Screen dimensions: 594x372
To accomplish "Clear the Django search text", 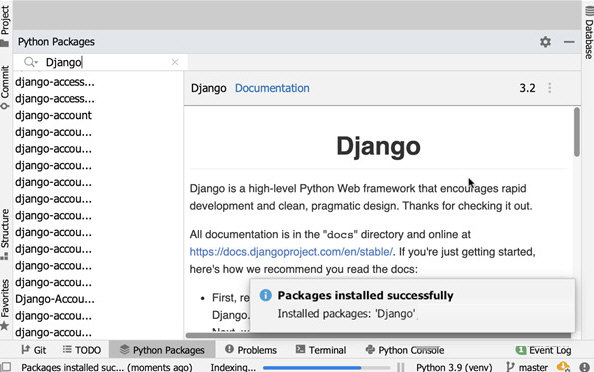I will coord(175,62).
